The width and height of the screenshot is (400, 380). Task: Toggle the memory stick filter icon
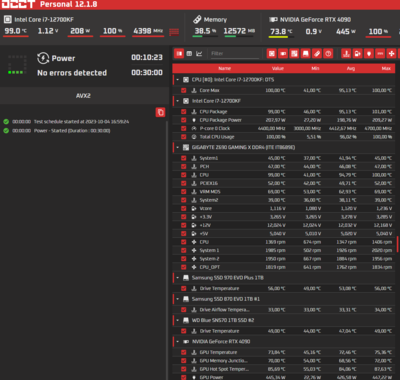(x=317, y=54)
